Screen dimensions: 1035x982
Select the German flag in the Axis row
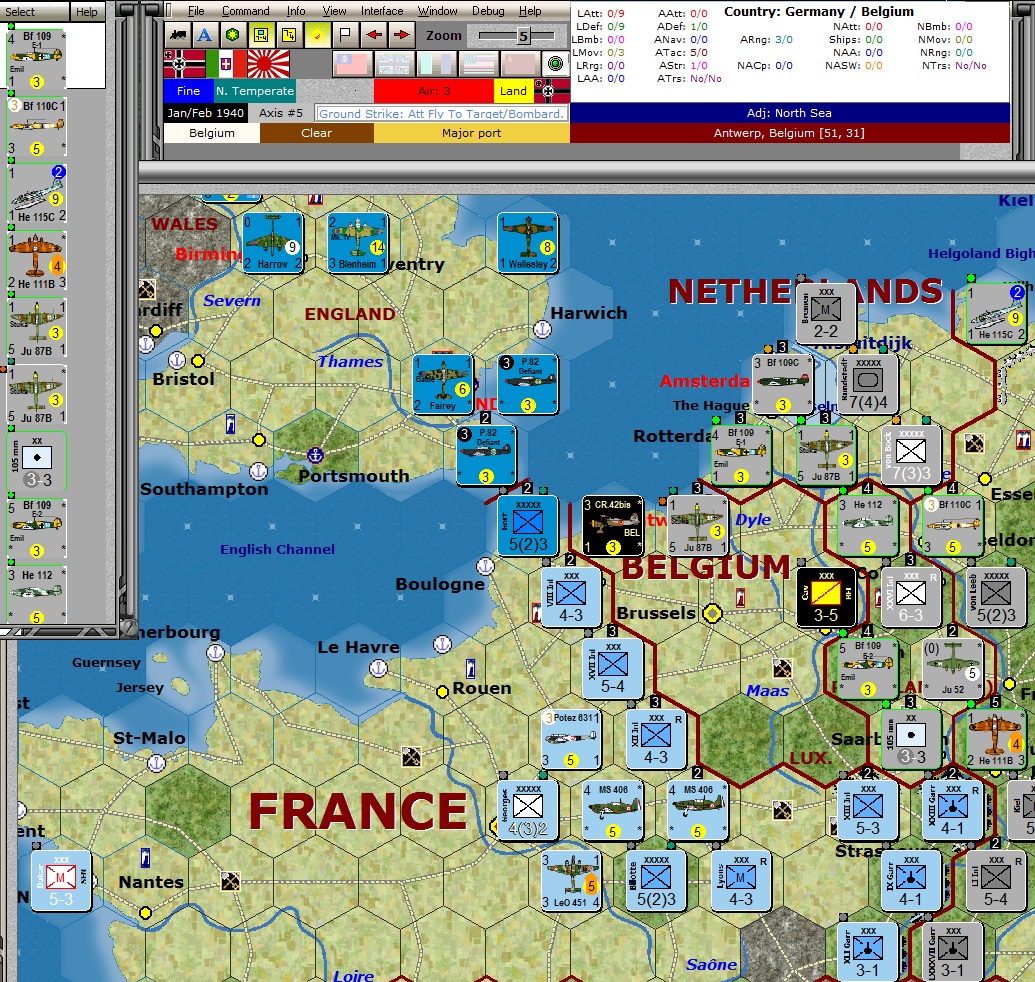[x=184, y=64]
